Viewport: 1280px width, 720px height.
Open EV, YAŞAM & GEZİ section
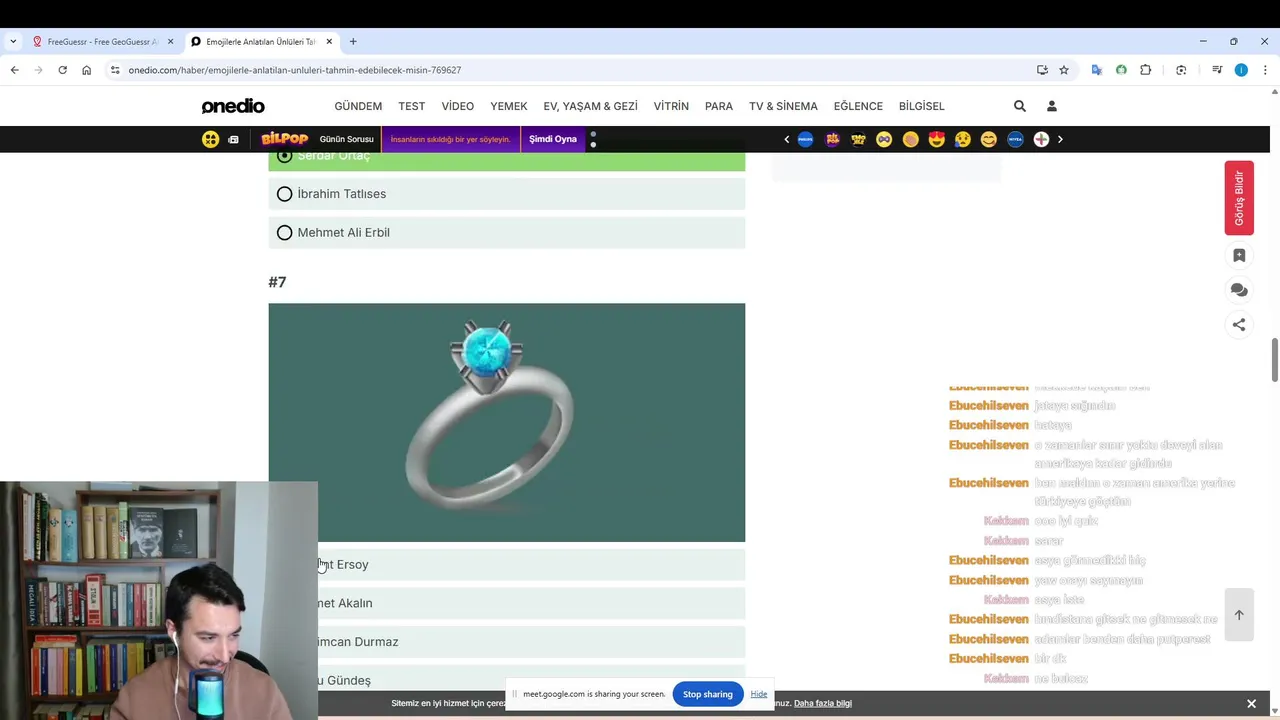[x=590, y=106]
